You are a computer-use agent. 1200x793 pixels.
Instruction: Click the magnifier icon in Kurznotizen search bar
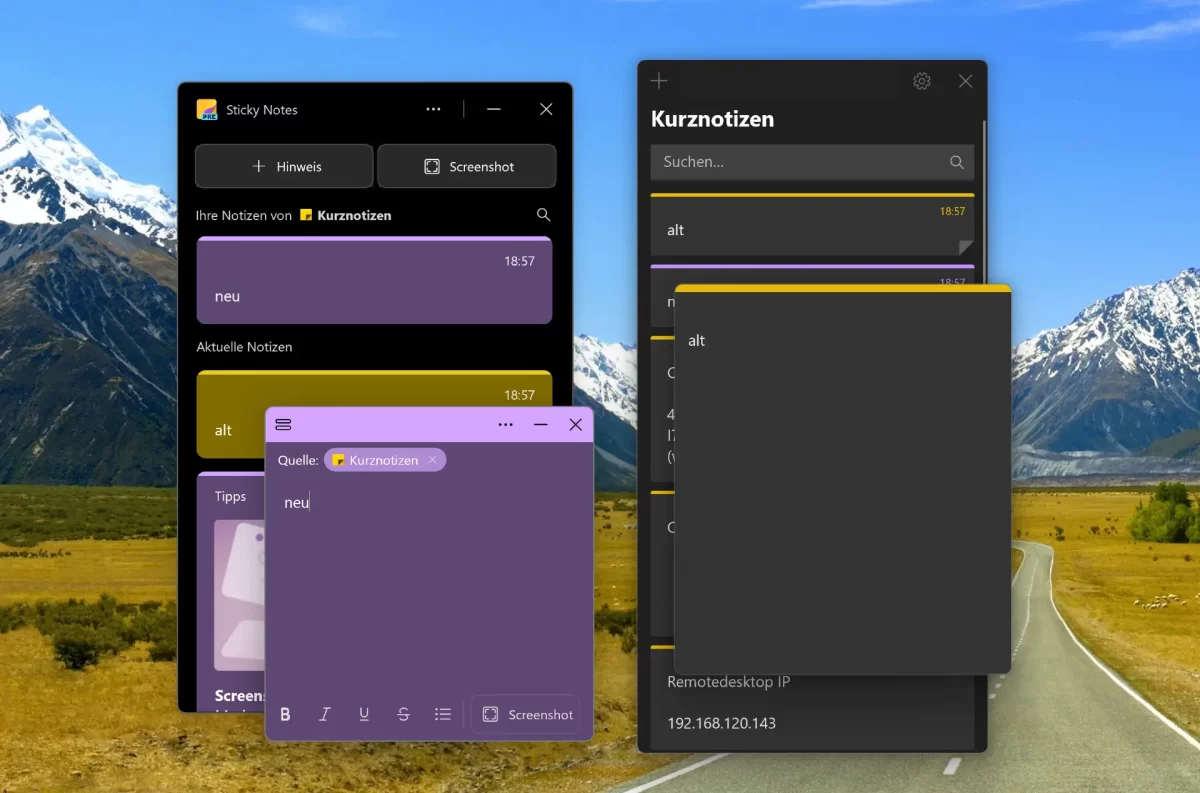(x=956, y=162)
